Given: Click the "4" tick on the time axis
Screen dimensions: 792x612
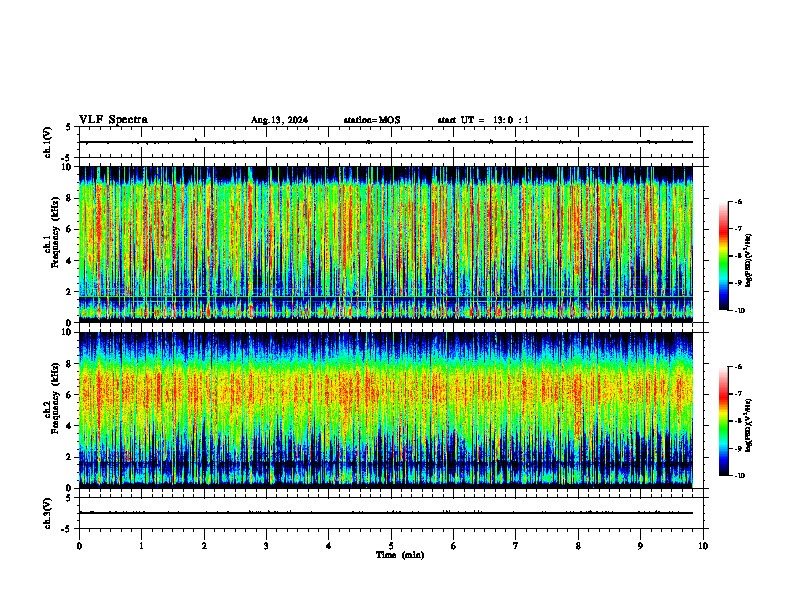Looking at the screenshot, I should [x=329, y=546].
